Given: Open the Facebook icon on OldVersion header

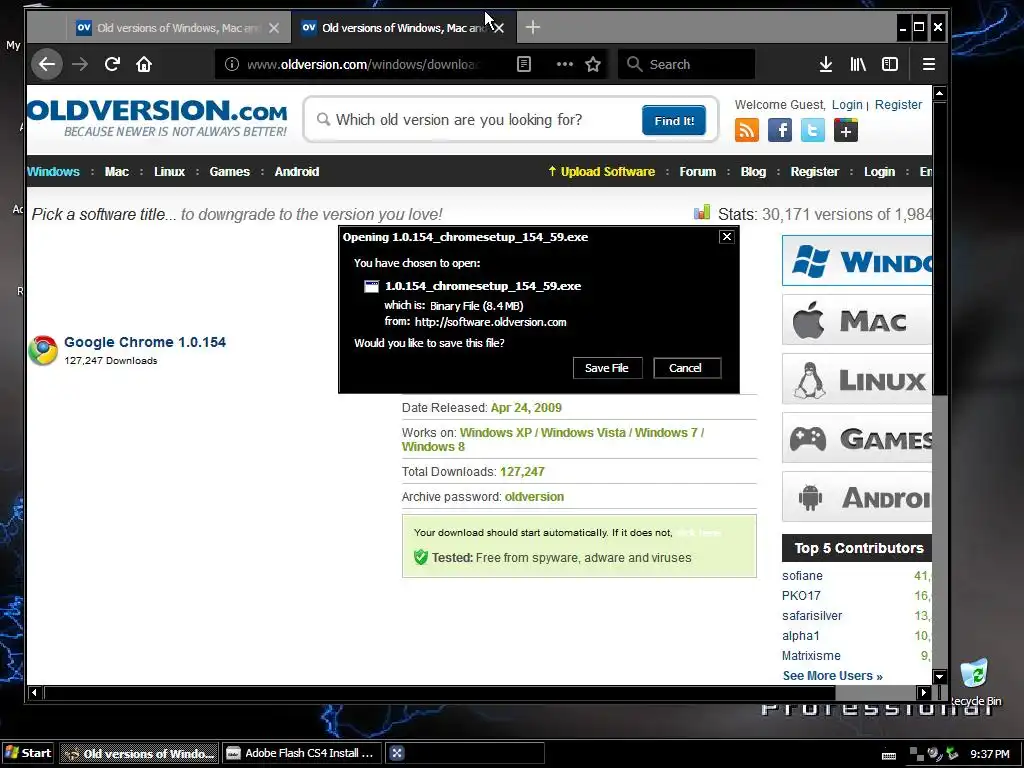Looking at the screenshot, I should (780, 130).
